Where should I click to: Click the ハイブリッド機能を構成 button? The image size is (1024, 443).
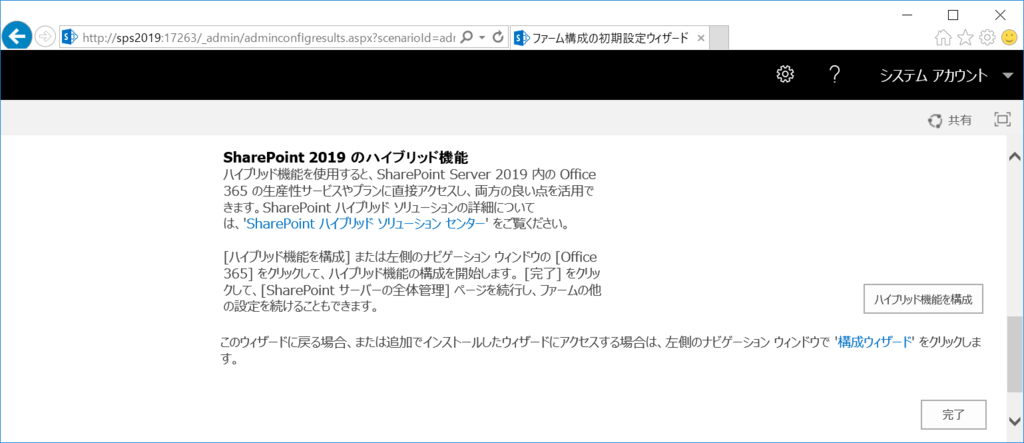pyautogui.click(x=923, y=300)
